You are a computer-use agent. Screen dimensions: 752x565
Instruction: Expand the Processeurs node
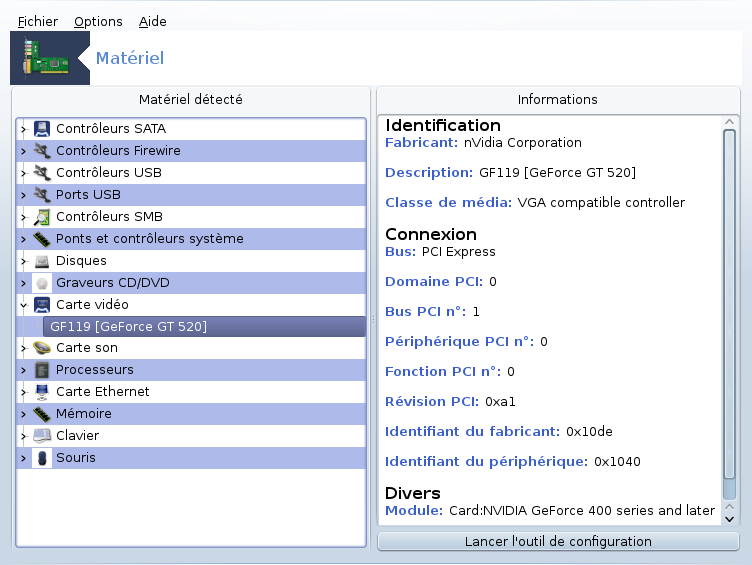click(24, 370)
